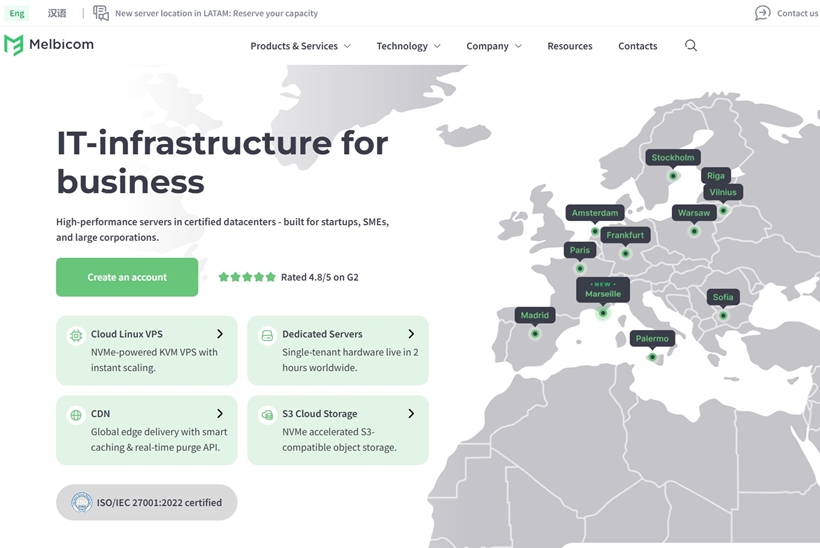Select the Paris map marker dot
Screen dimensions: 820x548
[x=579, y=269]
